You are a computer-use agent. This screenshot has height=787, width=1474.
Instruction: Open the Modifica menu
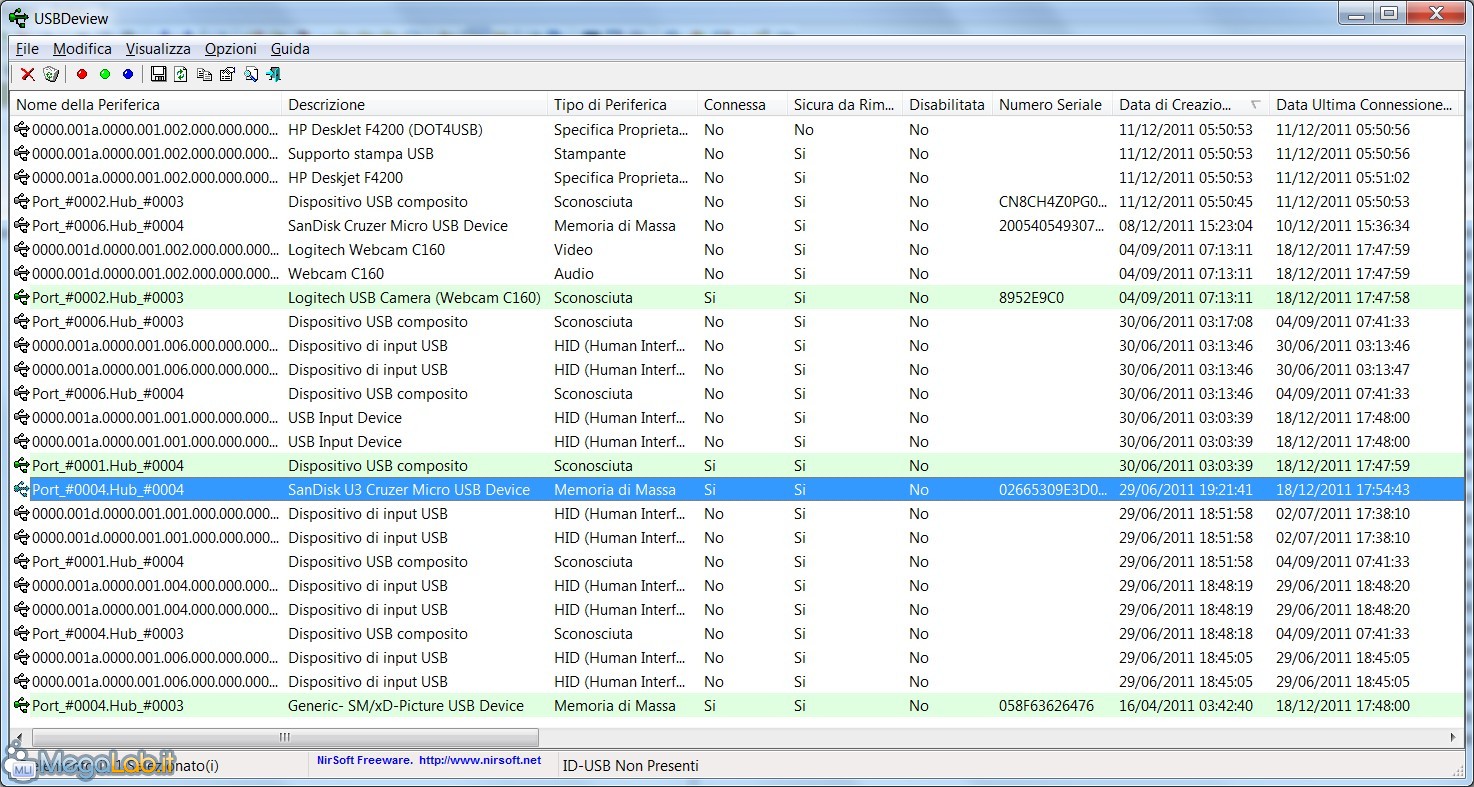pos(82,48)
